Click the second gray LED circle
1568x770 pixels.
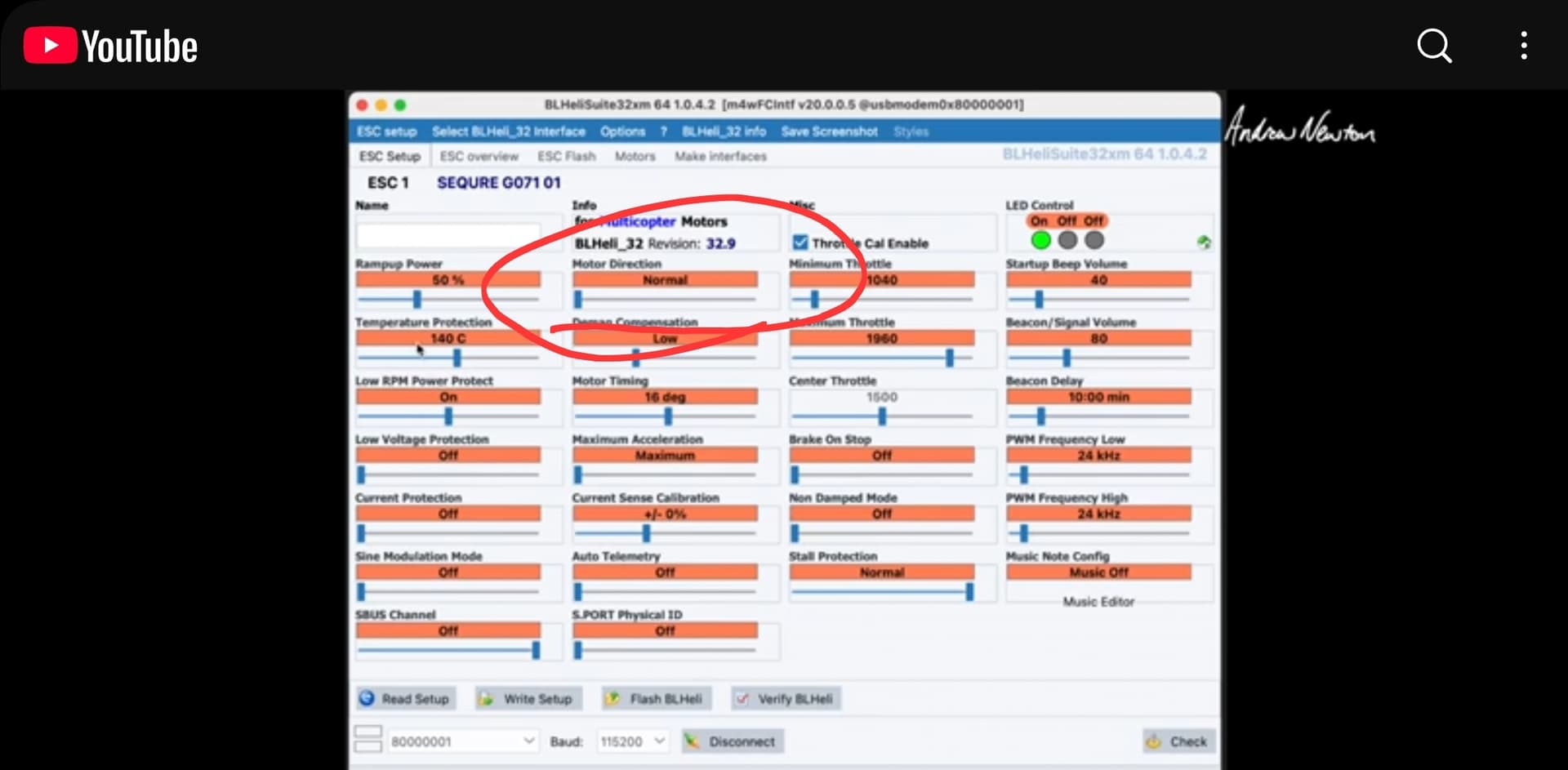click(x=1094, y=240)
